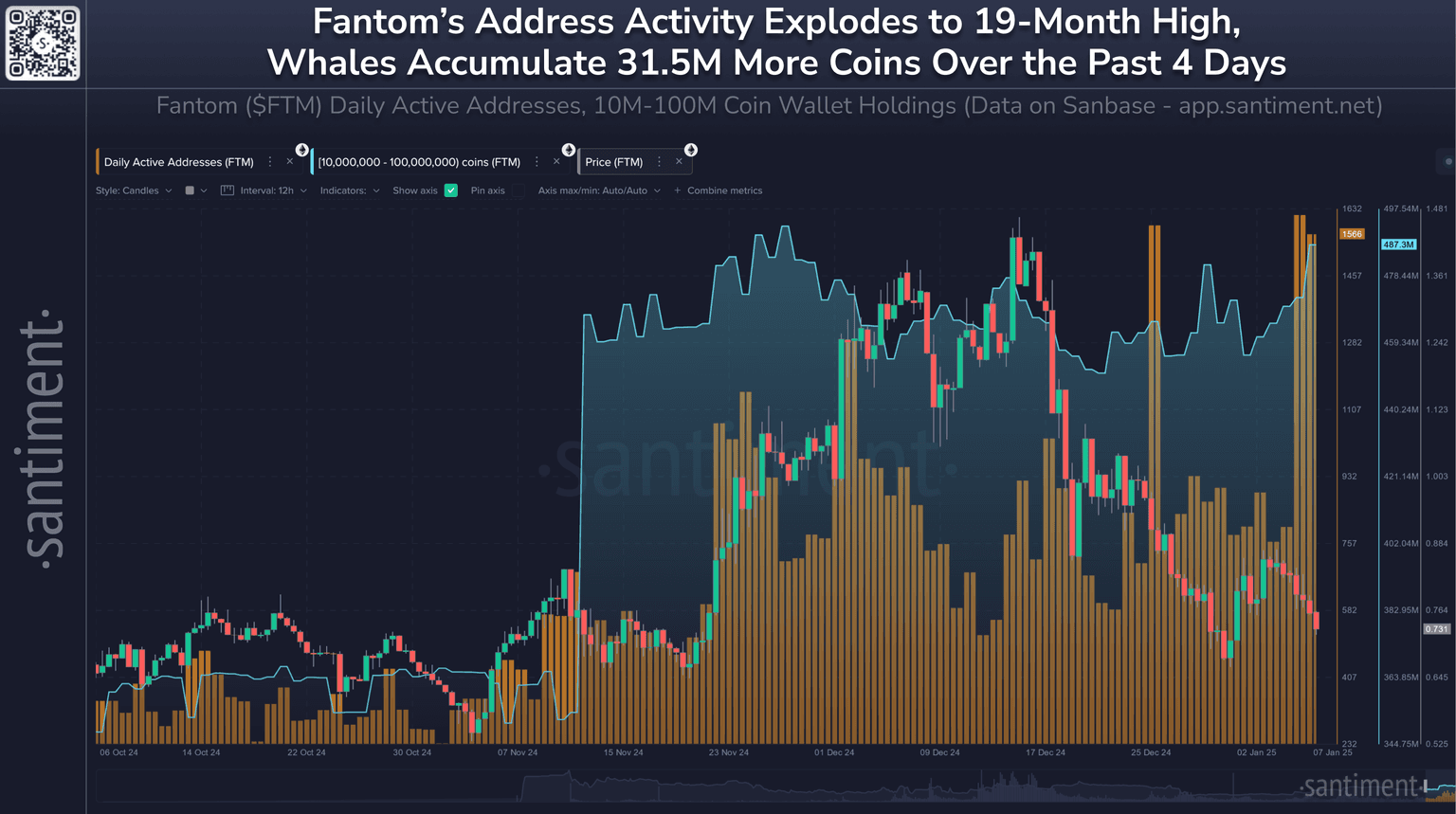
Task: Close the Price (FTM) metric chip
Action: point(679,162)
